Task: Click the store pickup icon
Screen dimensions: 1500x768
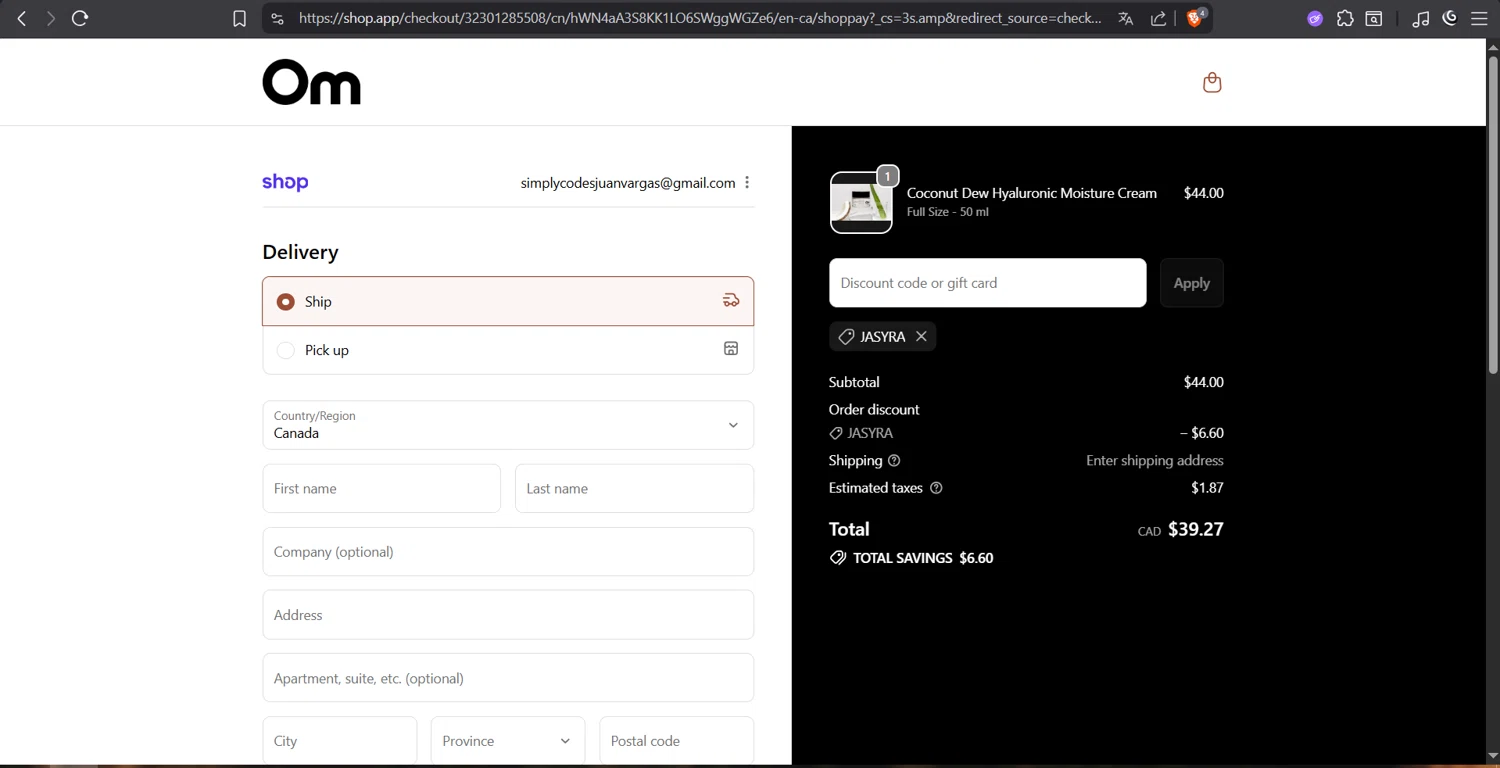Action: tap(731, 349)
